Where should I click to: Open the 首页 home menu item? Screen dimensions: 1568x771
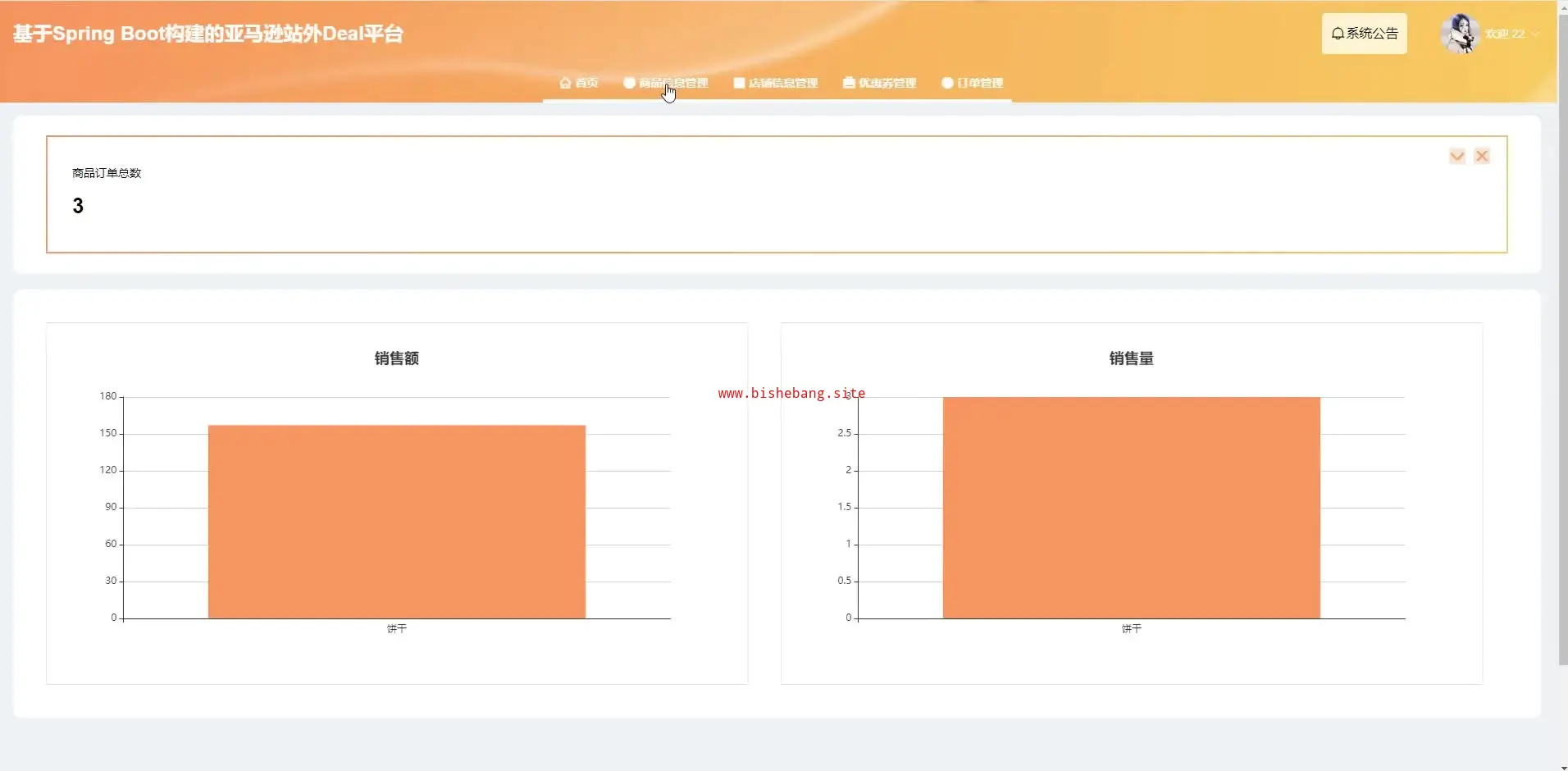(578, 83)
